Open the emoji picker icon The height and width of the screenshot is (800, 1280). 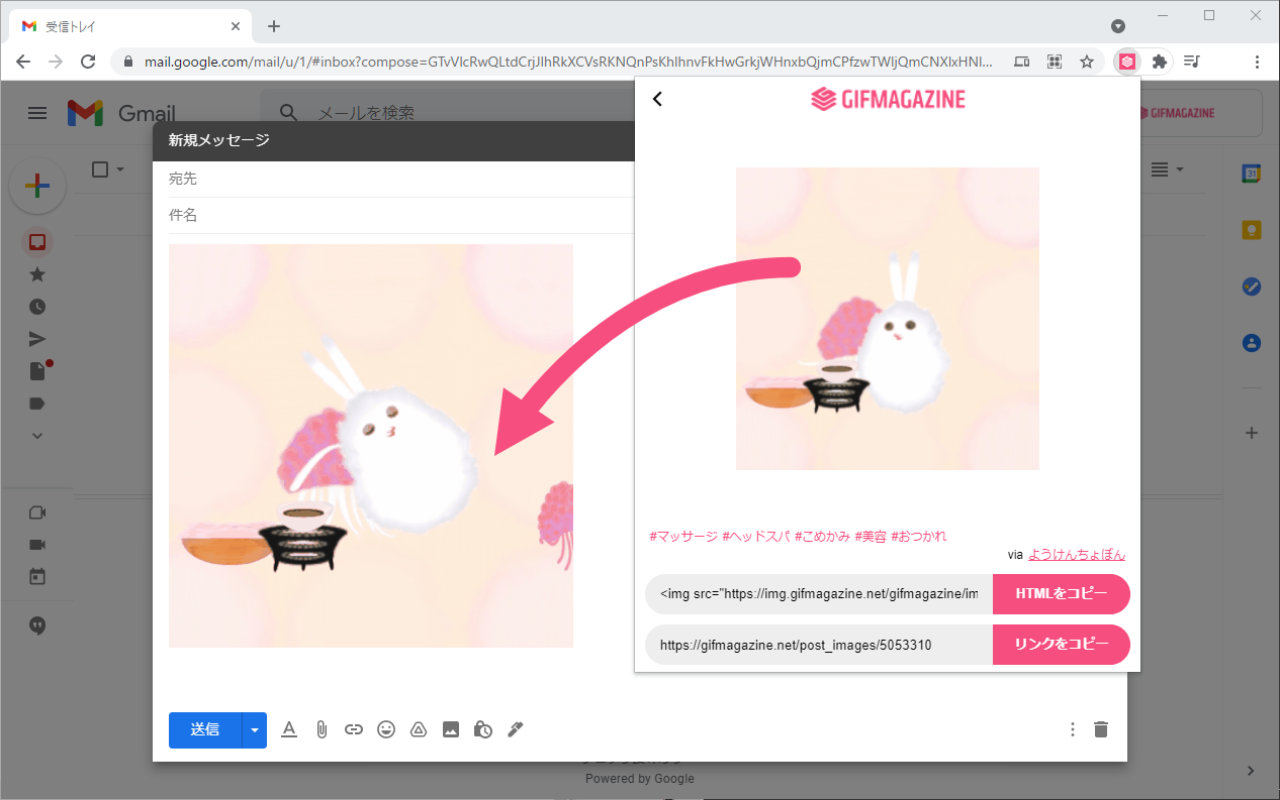click(386, 730)
